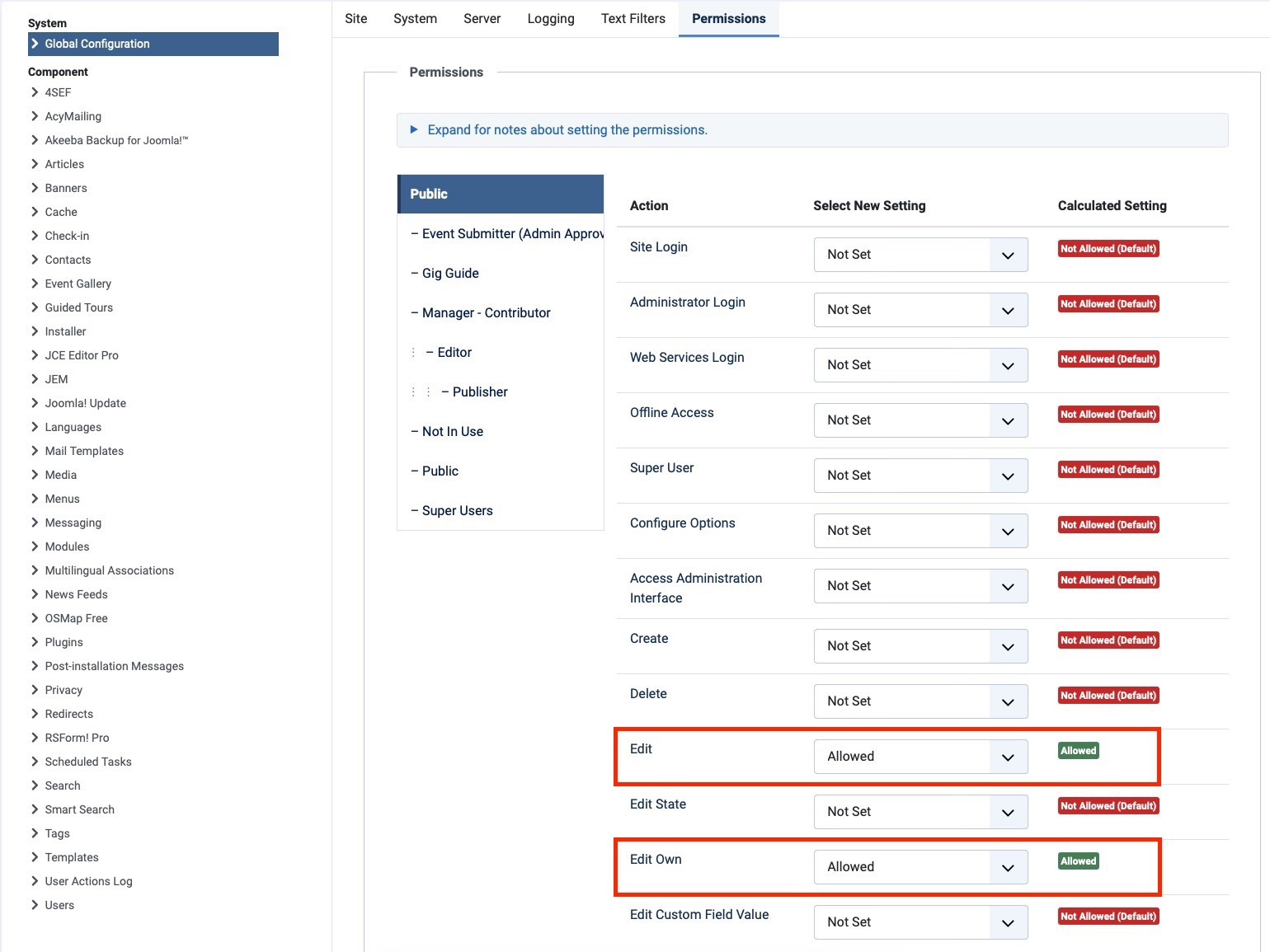Select the Publisher user group
The width and height of the screenshot is (1270, 952).
(480, 392)
